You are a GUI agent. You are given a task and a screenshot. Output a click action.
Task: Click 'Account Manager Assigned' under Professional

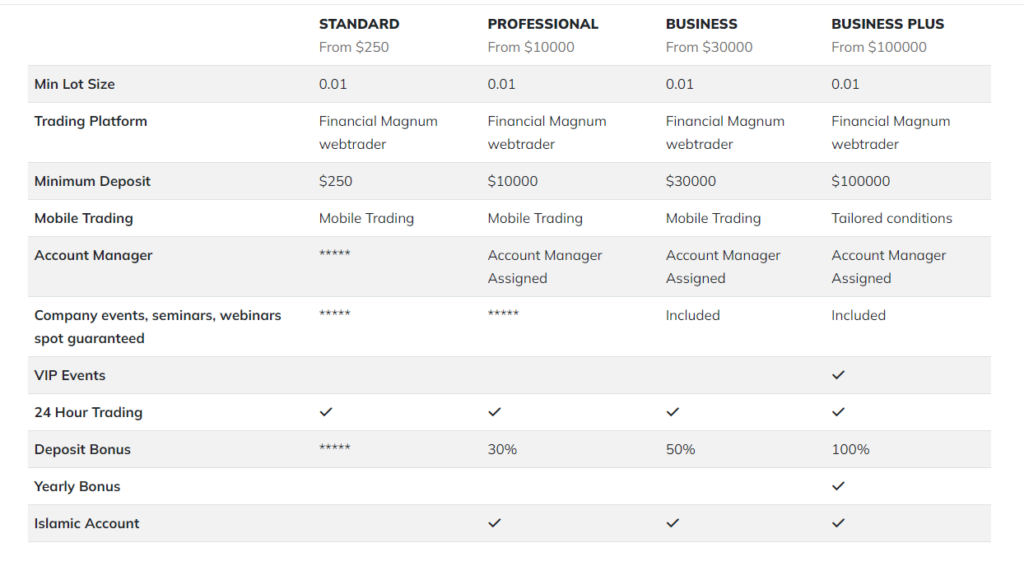544,267
